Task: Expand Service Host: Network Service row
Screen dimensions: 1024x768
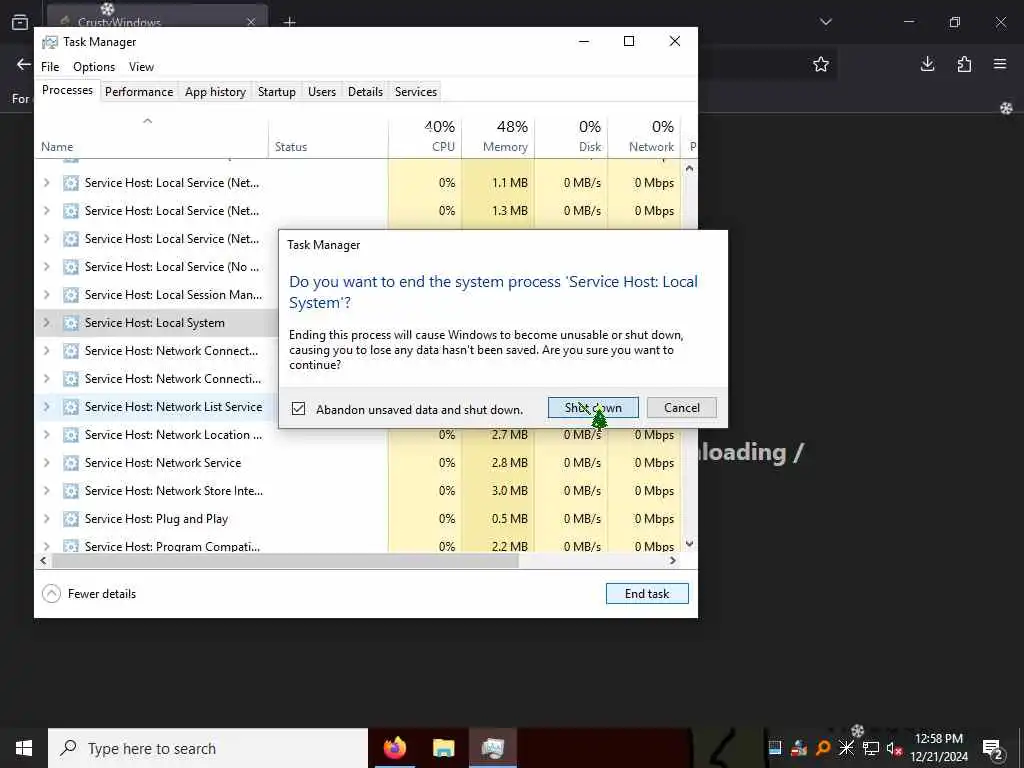Action: coord(46,463)
